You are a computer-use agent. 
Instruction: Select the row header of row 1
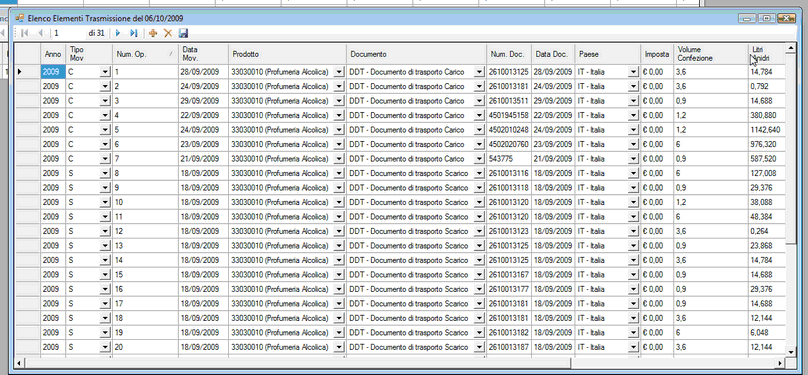(27, 72)
